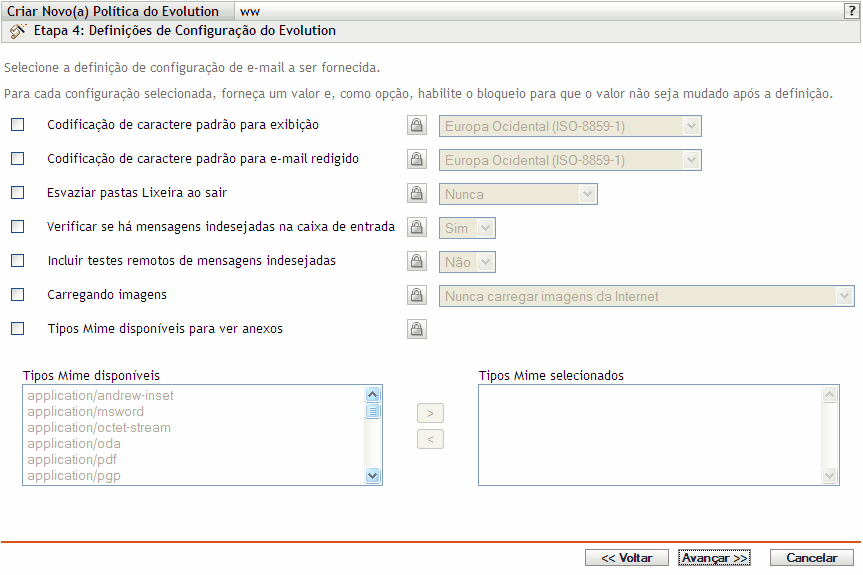Check Incluir testes remotos de mensagens indesejadas
Image resolution: width=863 pixels, height=575 pixels.
click(18, 261)
